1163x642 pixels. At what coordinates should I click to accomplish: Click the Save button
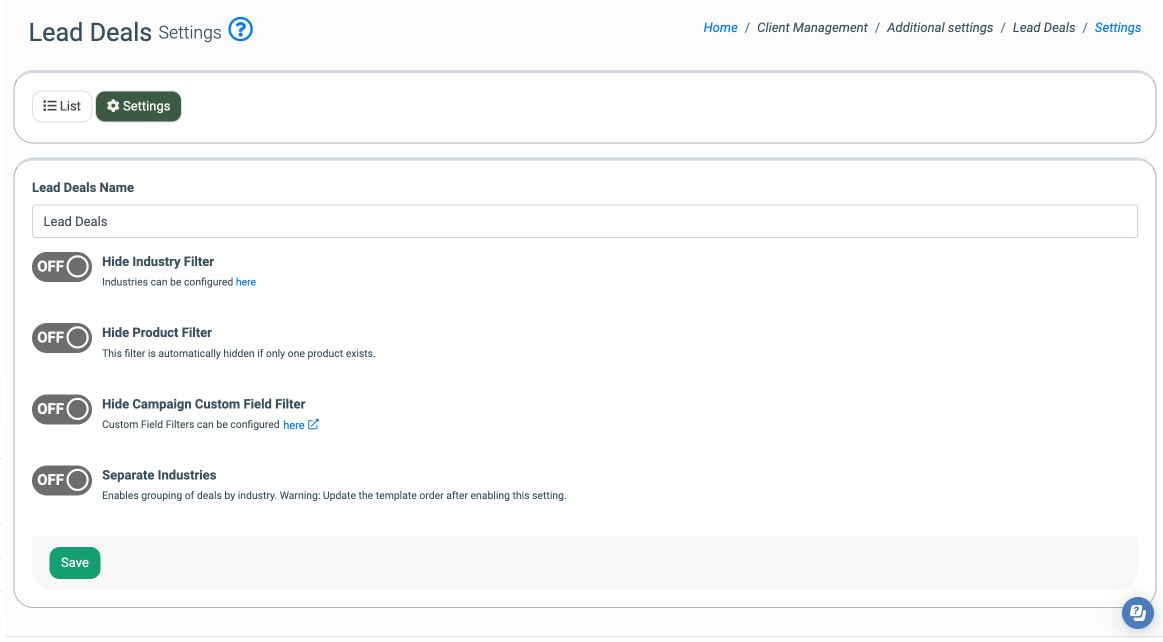click(x=75, y=563)
